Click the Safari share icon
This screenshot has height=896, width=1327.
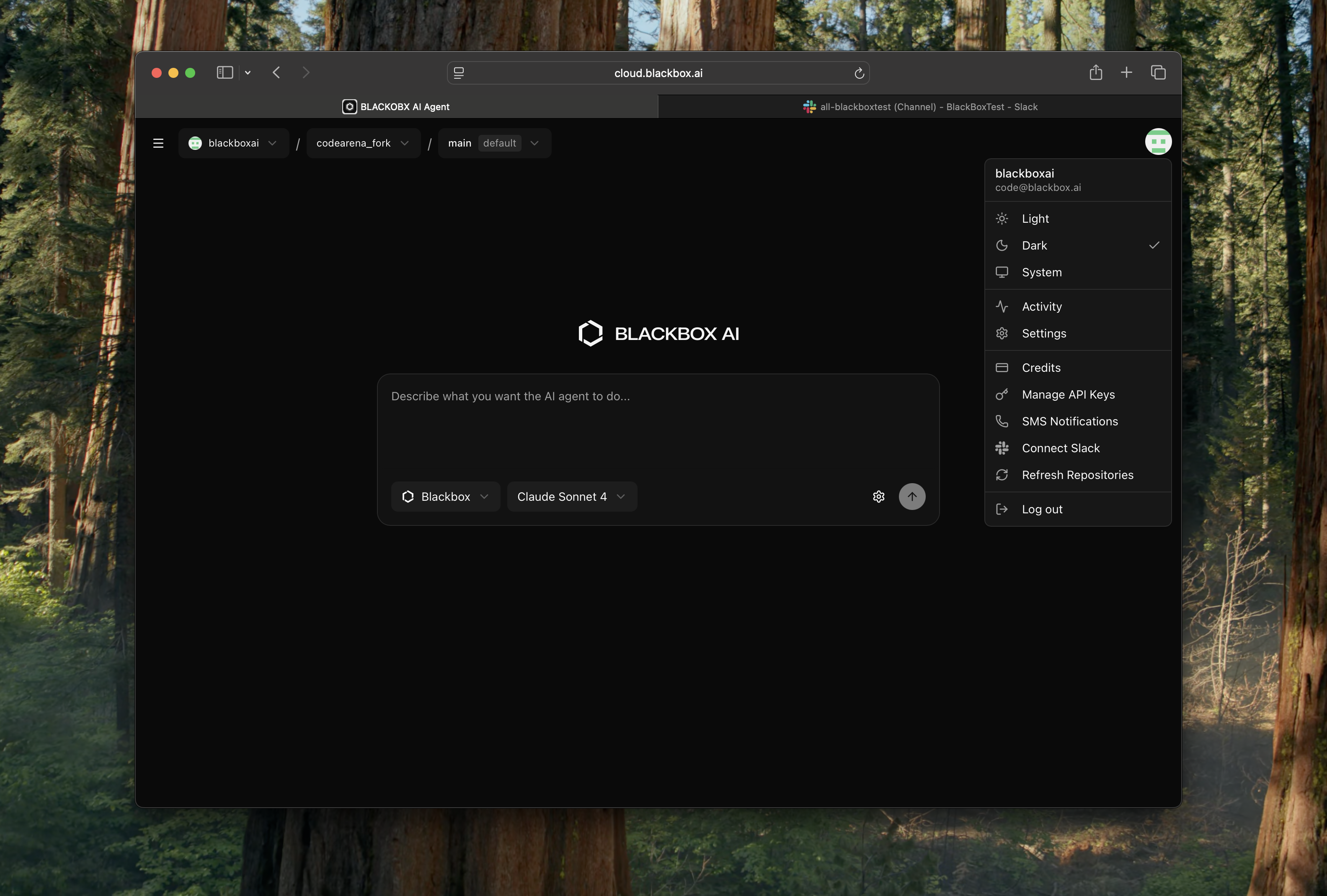(x=1095, y=72)
